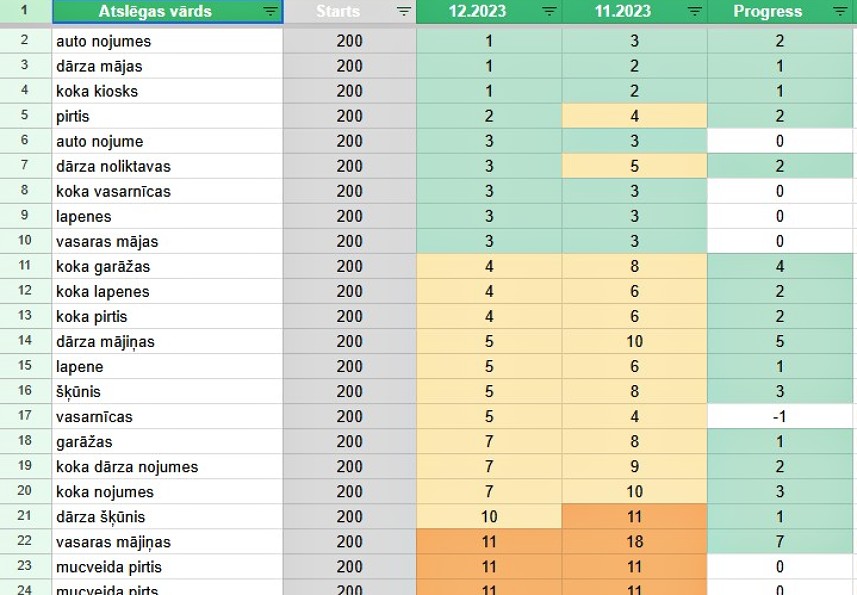Select the orange cell showing 18
The width and height of the screenshot is (857, 595).
[x=634, y=542]
